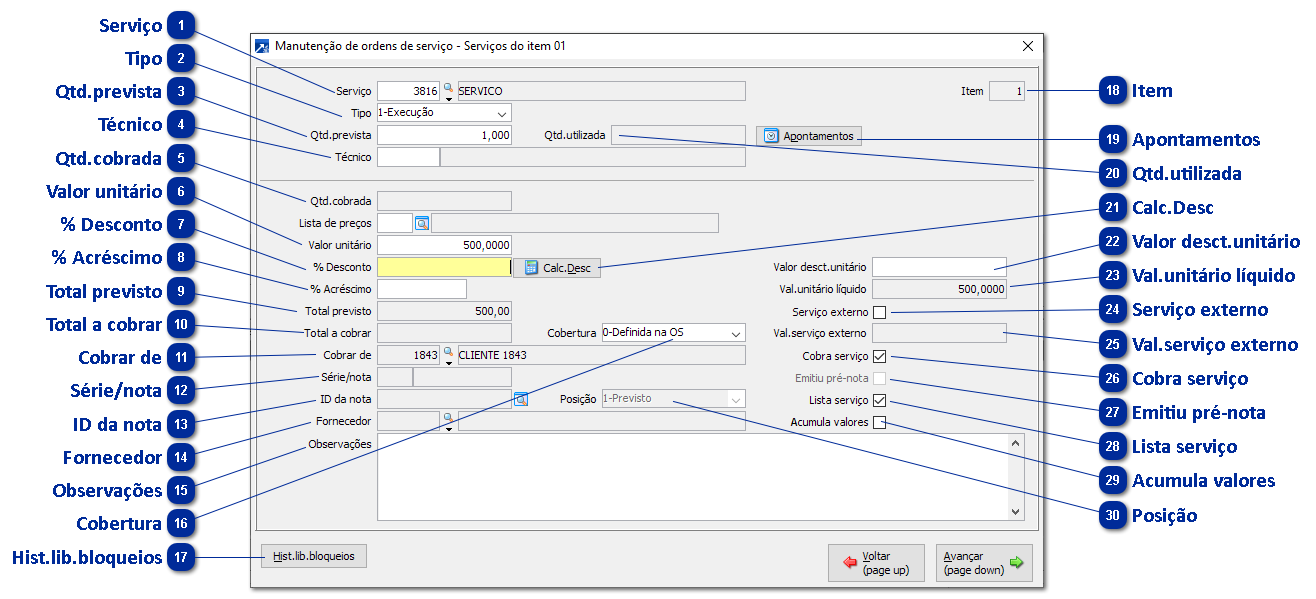Click the calculator Calc.Desc button
The height and width of the screenshot is (599, 1316).
point(558,268)
